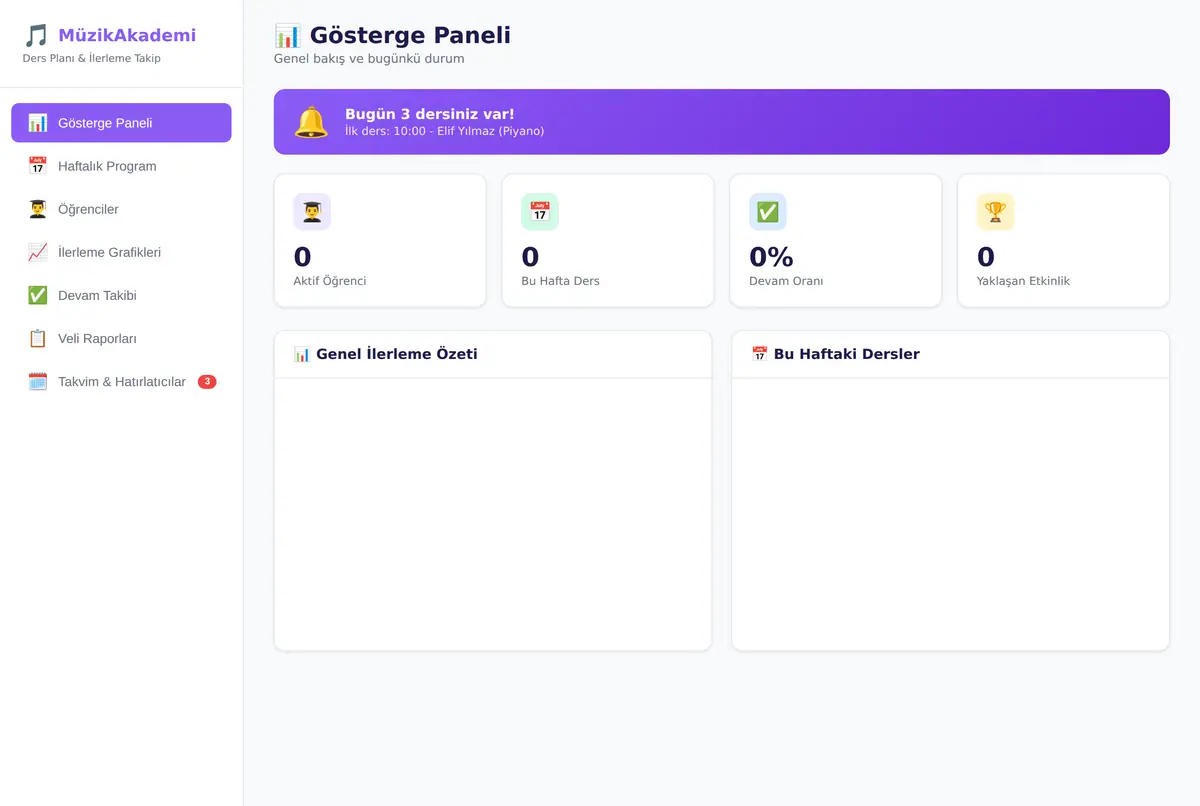This screenshot has height=806, width=1200.
Task: Click the calendar icon on Bu Hafta Ders card
Action: [540, 212]
